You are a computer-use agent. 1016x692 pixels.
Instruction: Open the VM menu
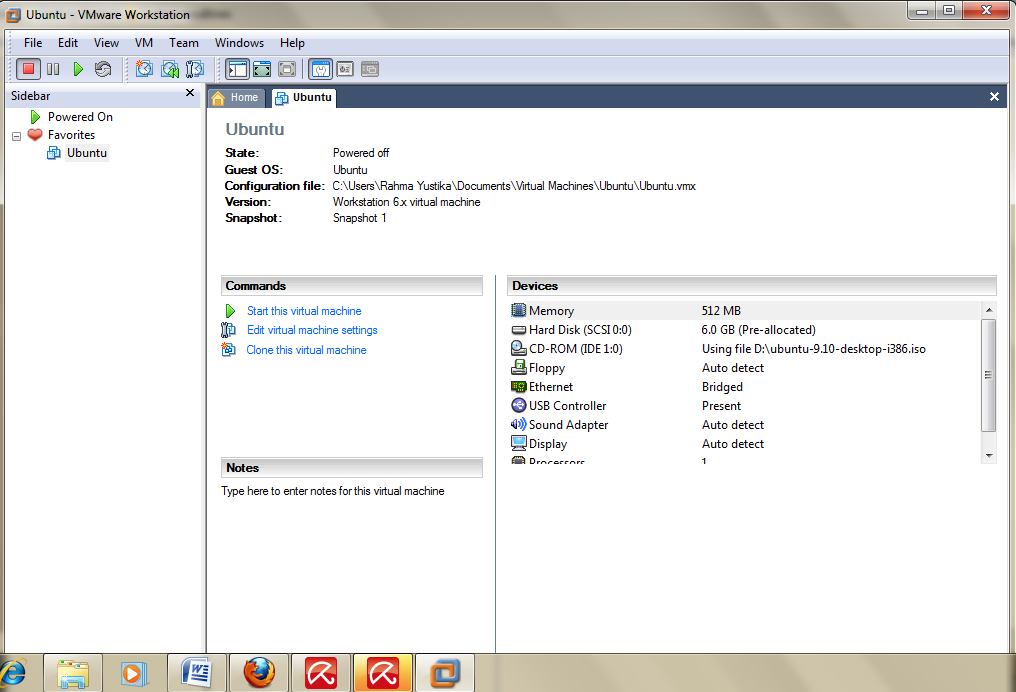tap(144, 43)
